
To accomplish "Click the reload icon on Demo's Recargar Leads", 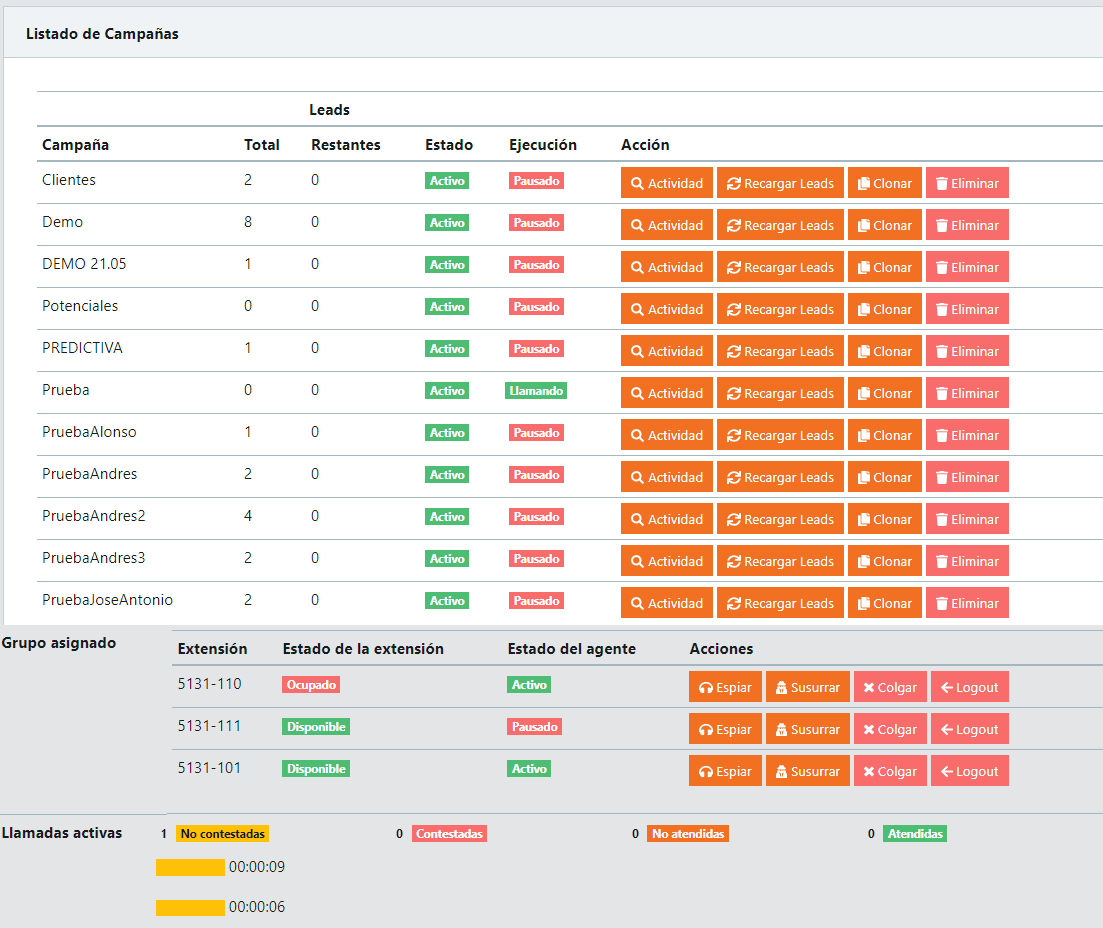I will (x=733, y=226).
